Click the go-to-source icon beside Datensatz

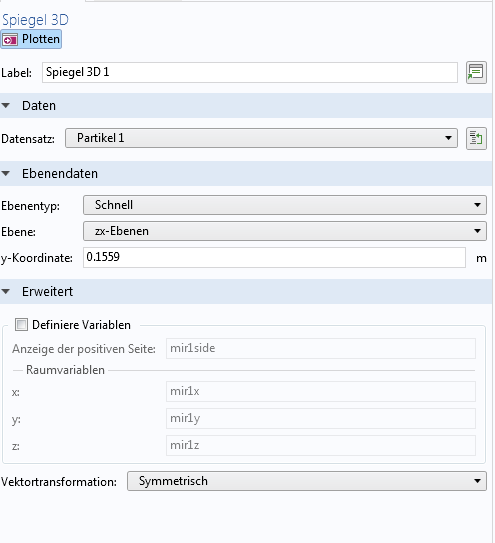(x=476, y=139)
